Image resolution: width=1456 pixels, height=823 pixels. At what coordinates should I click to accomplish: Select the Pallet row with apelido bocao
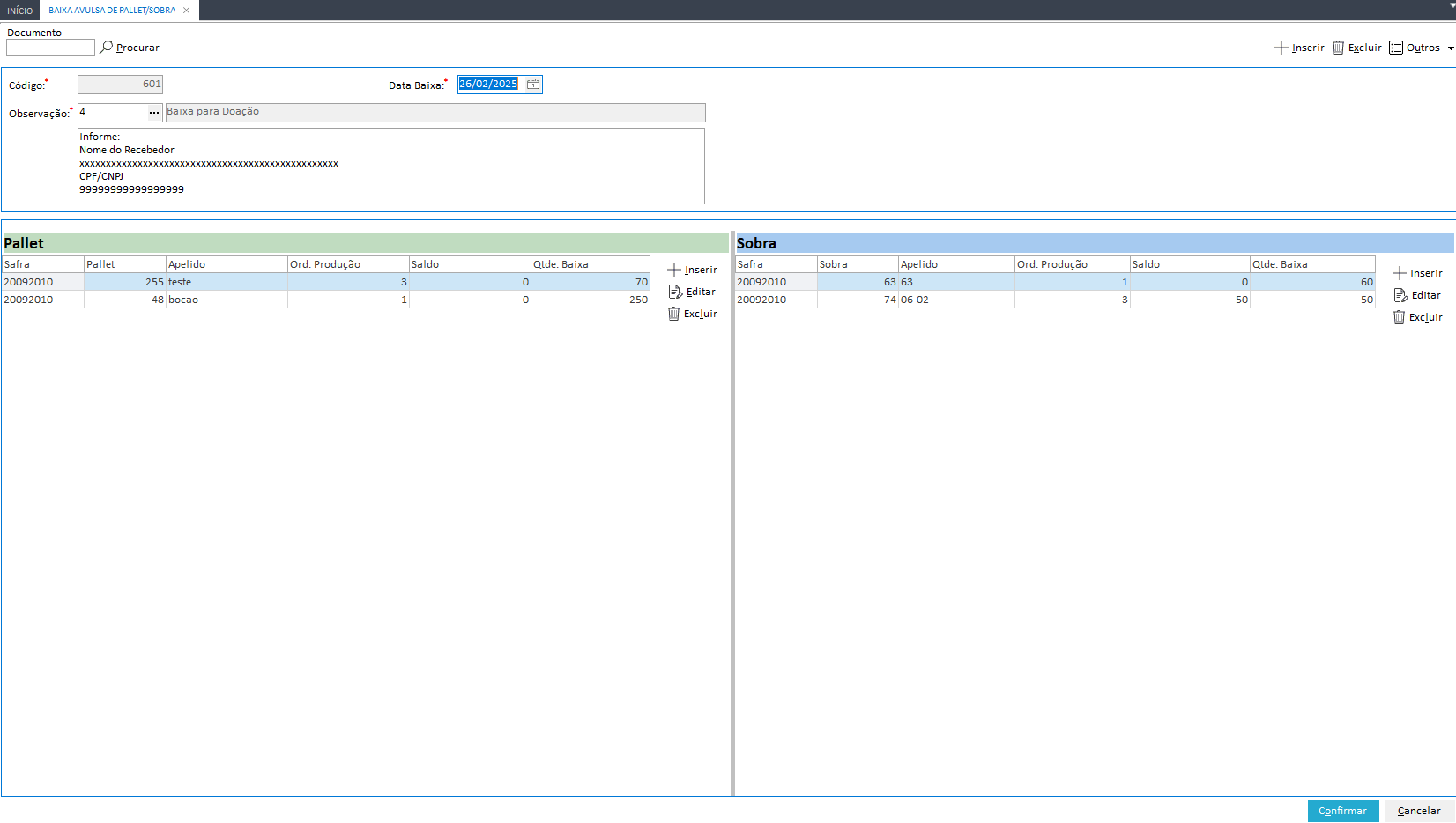(326, 300)
